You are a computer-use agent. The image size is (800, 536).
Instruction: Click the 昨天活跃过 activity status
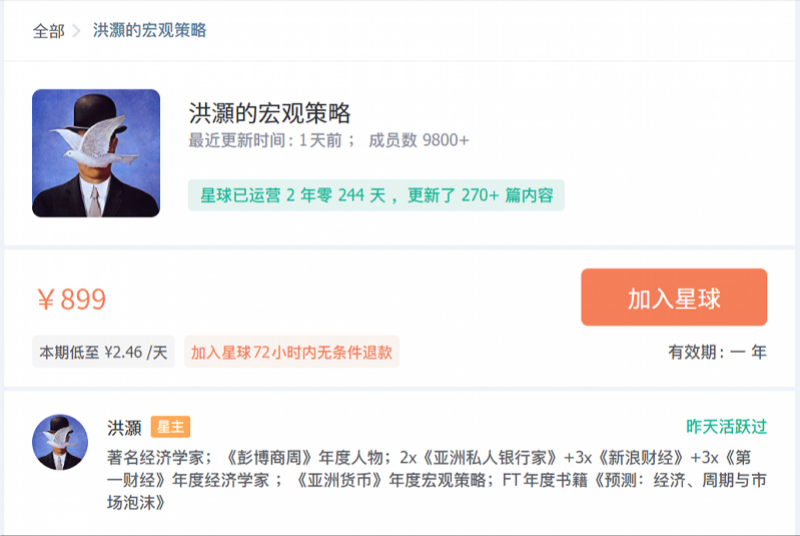(x=727, y=426)
